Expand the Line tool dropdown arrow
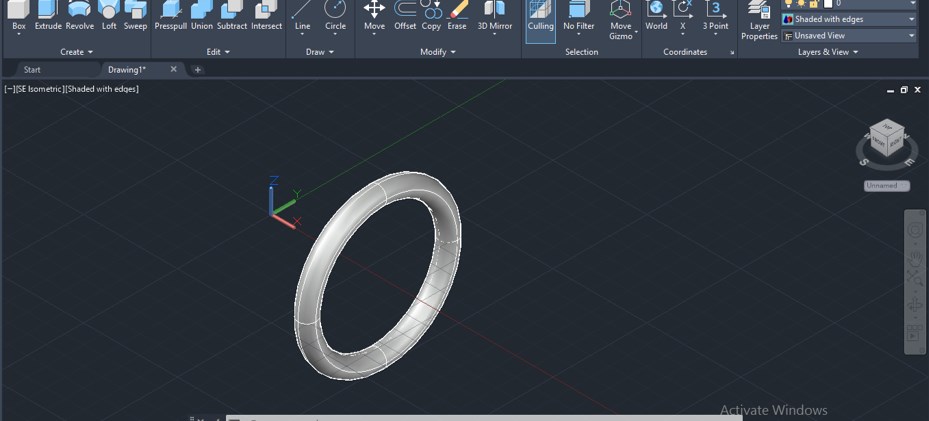This screenshot has height=421, width=929. [302, 34]
